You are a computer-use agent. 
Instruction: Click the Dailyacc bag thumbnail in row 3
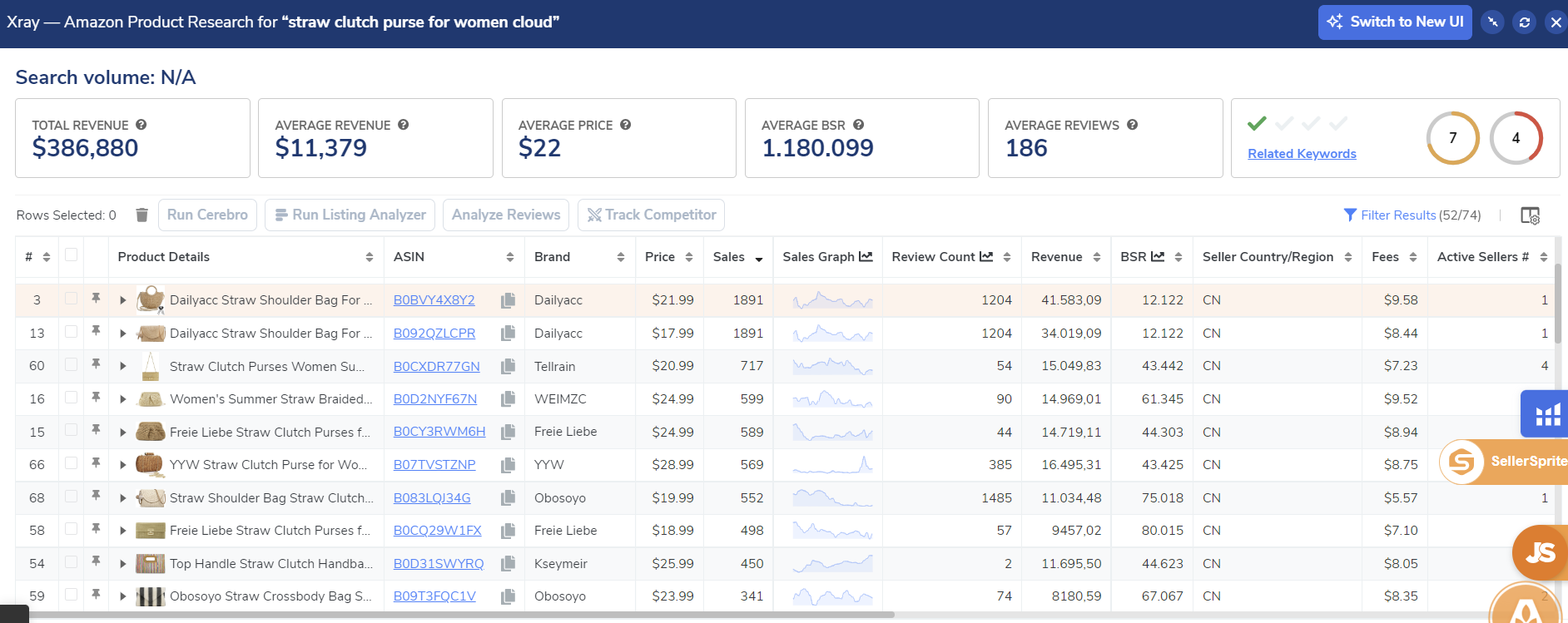151,299
